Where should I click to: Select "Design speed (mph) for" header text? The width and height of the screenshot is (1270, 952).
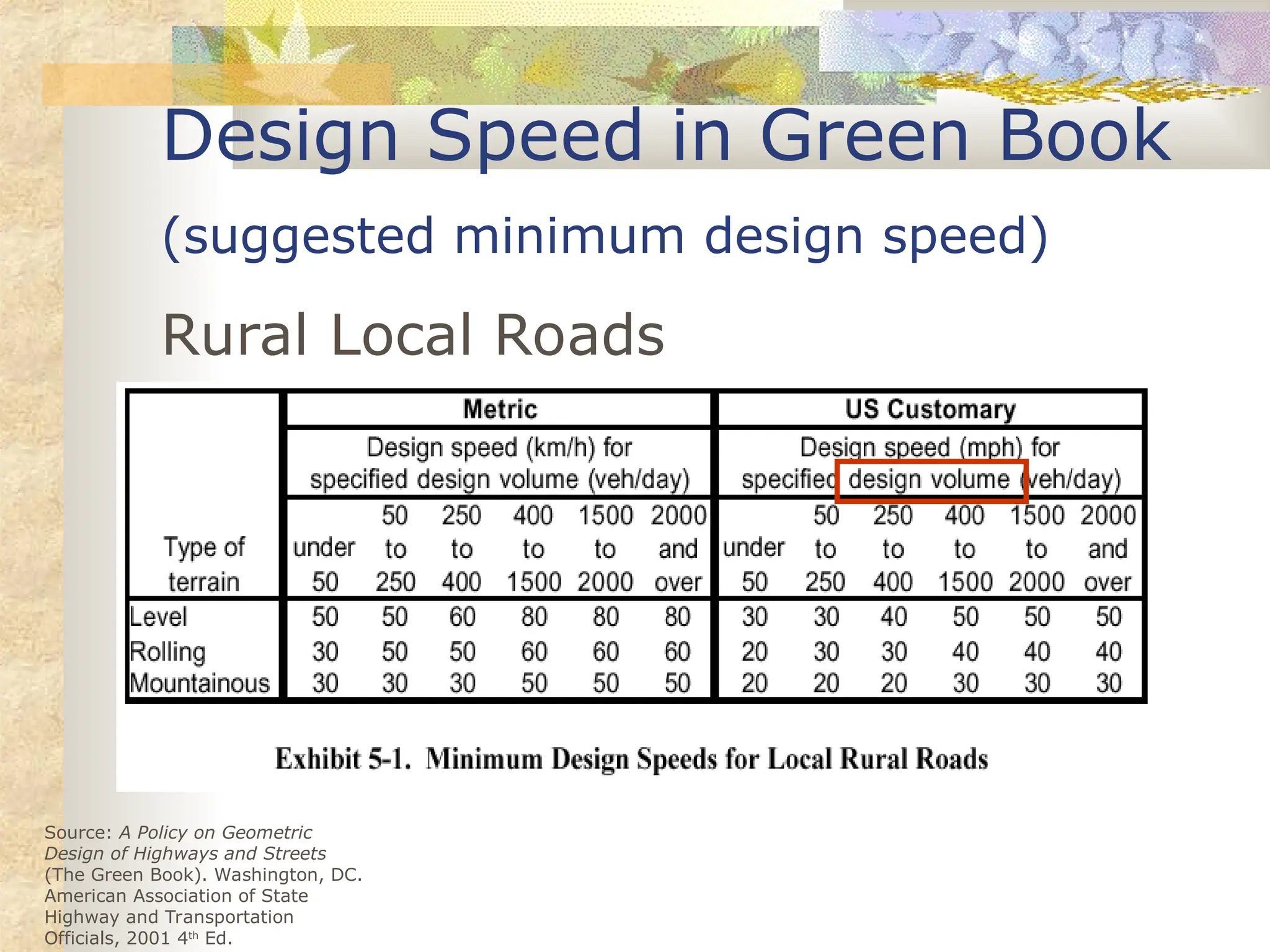[930, 447]
